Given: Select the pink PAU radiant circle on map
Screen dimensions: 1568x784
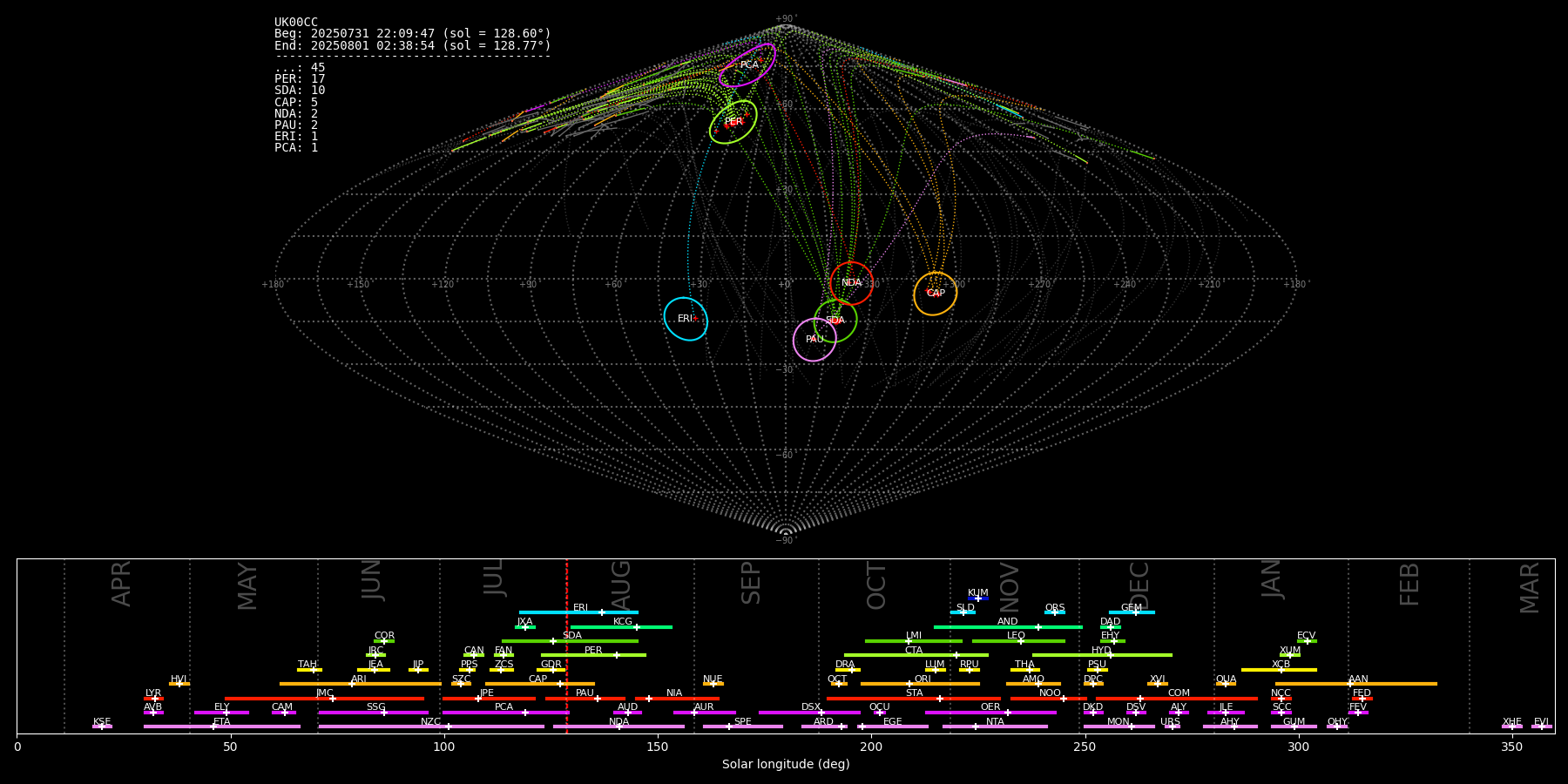Looking at the screenshot, I should (814, 340).
